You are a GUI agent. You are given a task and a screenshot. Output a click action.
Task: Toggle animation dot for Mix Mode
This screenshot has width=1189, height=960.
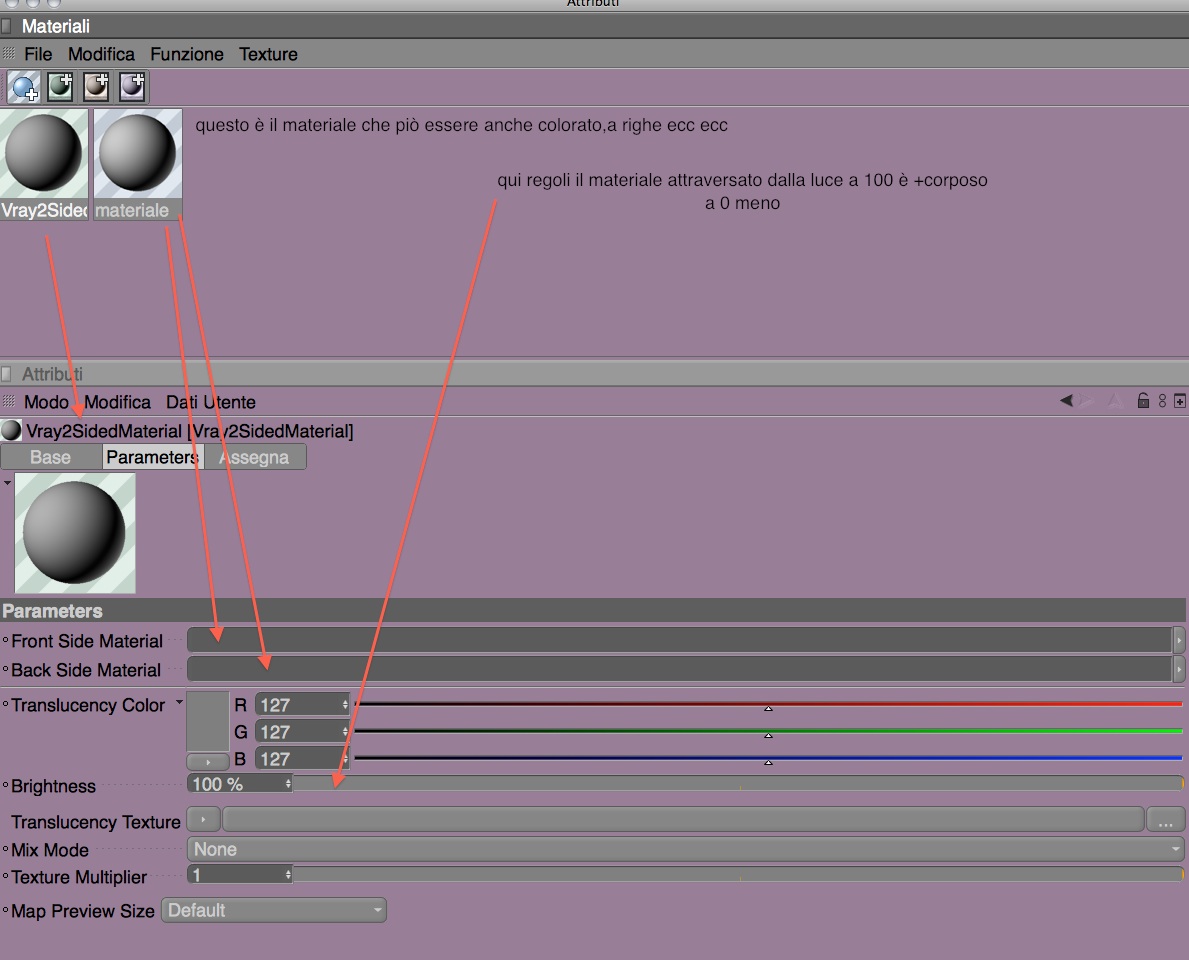tap(5, 849)
